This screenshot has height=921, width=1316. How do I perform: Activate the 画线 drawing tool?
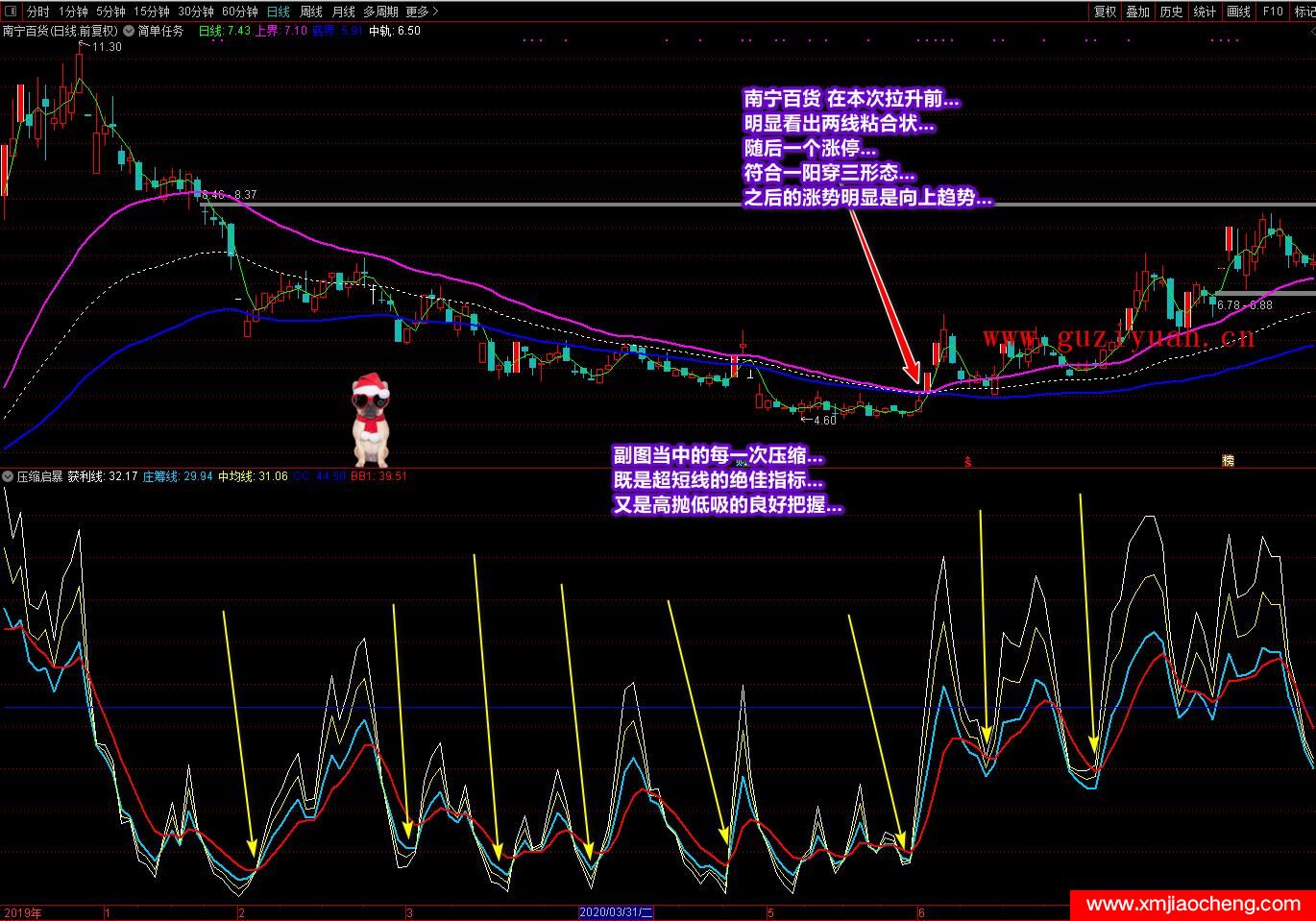tap(1238, 12)
